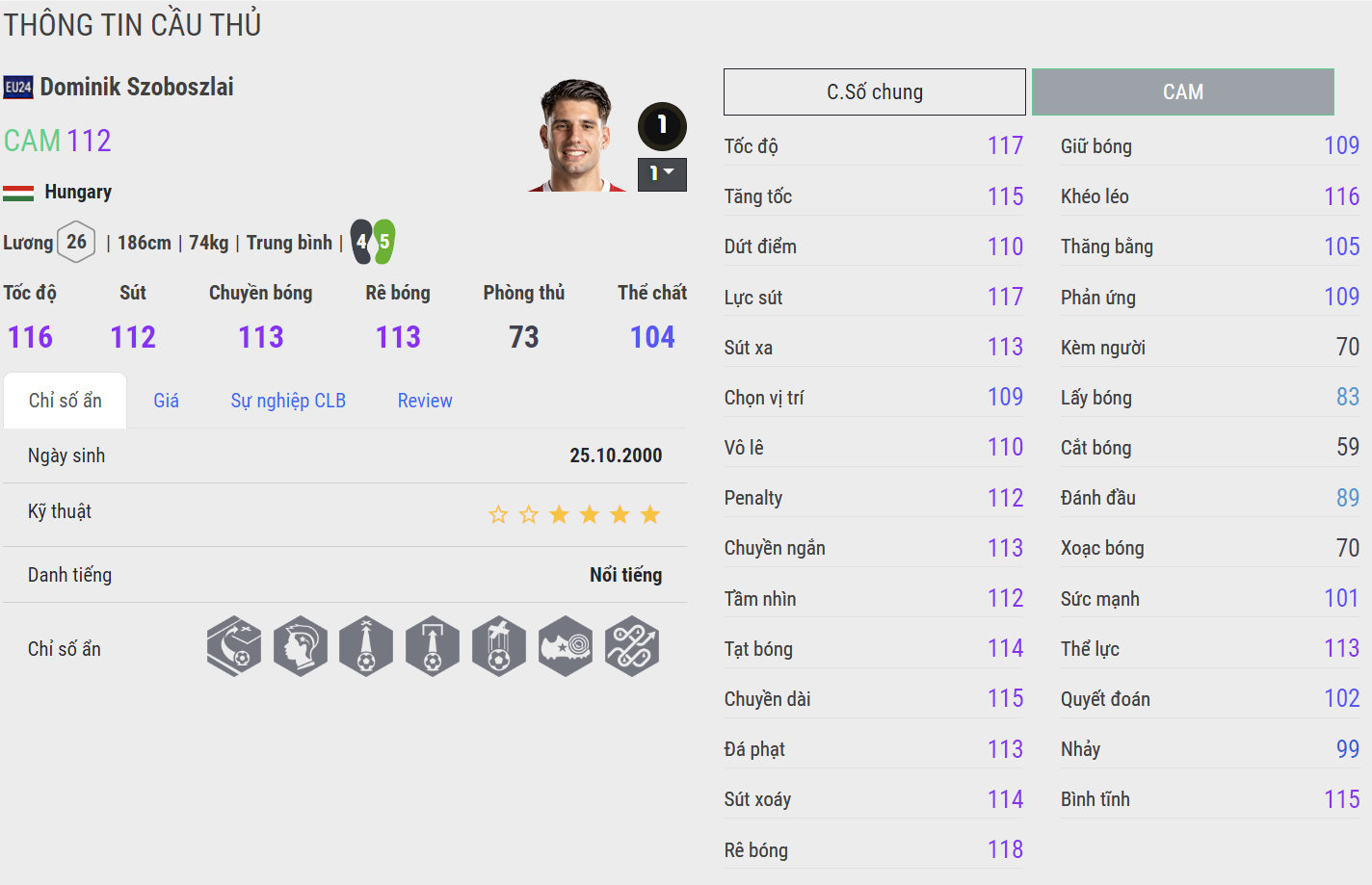Click the skill moves star rating
The width and height of the screenshot is (1372, 885).
click(574, 514)
